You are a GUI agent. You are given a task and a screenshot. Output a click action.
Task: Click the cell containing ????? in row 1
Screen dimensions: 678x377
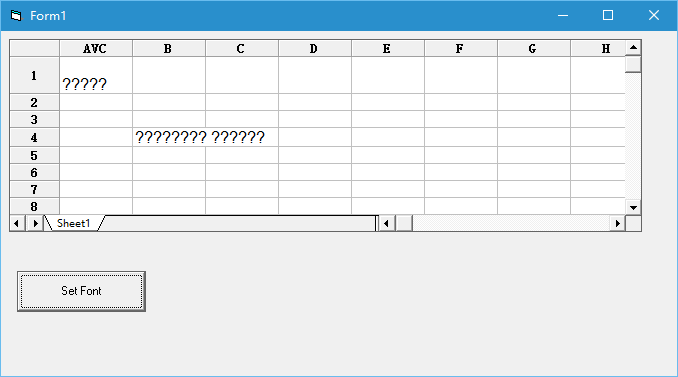[96, 75]
